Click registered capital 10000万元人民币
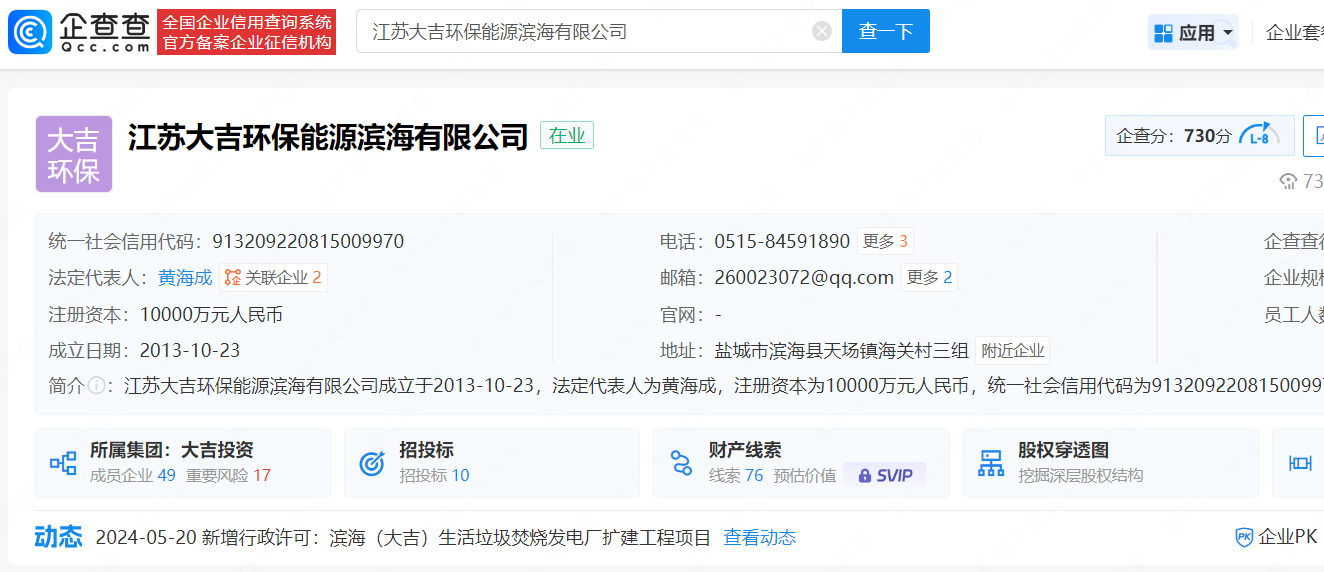Viewport: 1324px width, 572px height. click(211, 315)
